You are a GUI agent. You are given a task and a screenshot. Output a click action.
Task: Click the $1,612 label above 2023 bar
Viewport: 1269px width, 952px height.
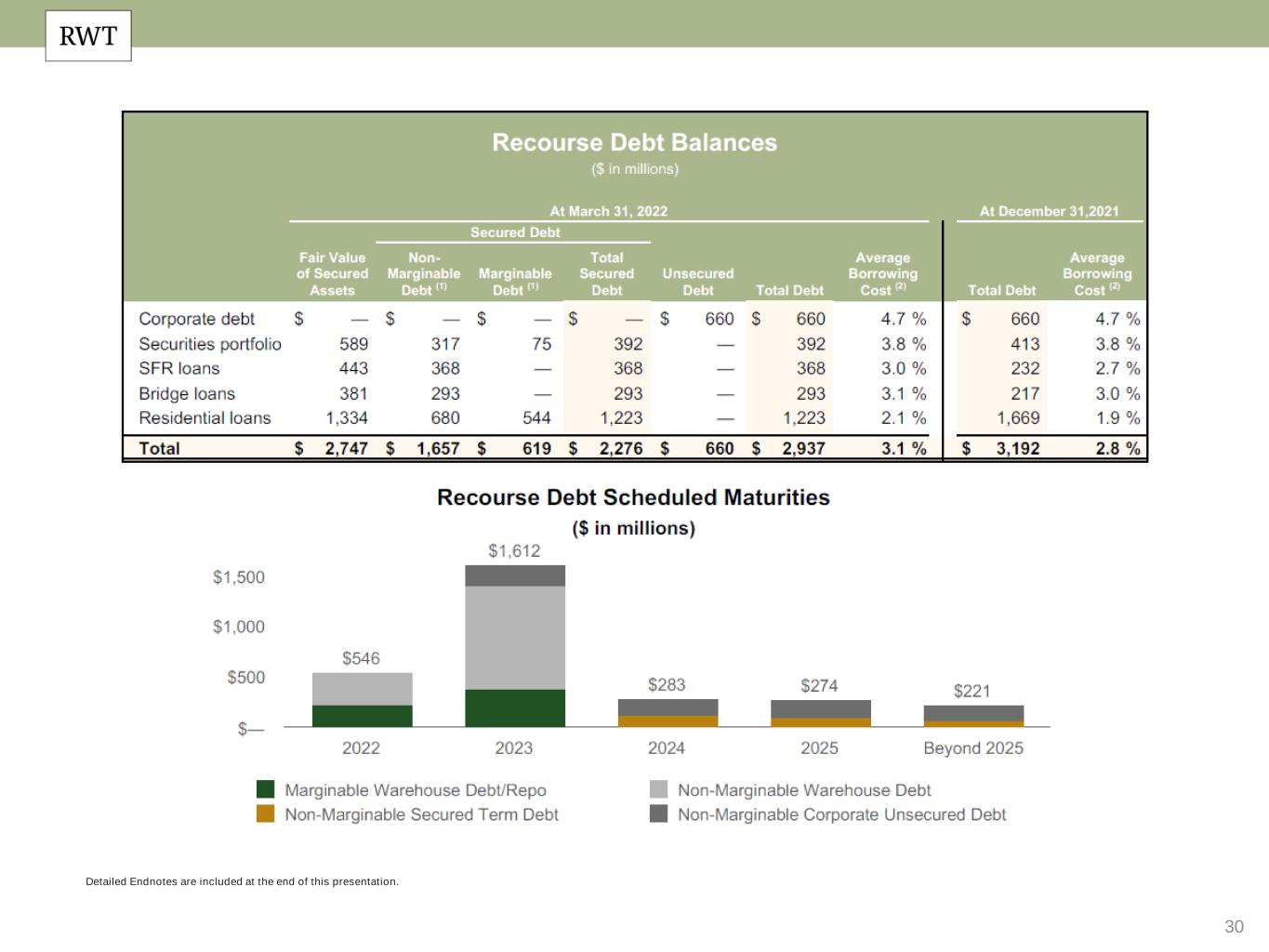point(514,550)
